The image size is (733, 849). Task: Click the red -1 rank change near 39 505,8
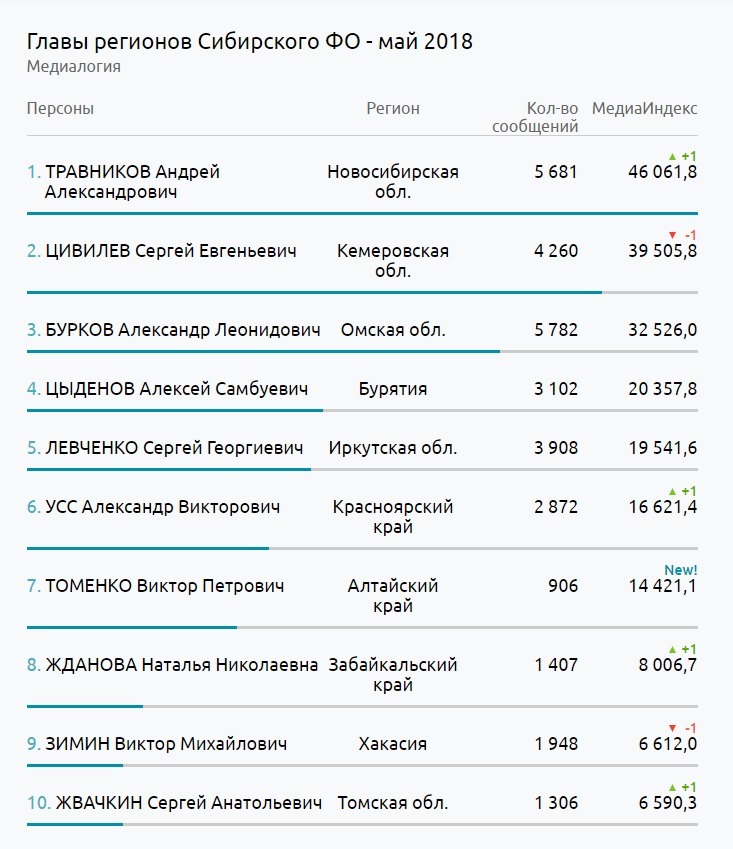click(x=690, y=236)
